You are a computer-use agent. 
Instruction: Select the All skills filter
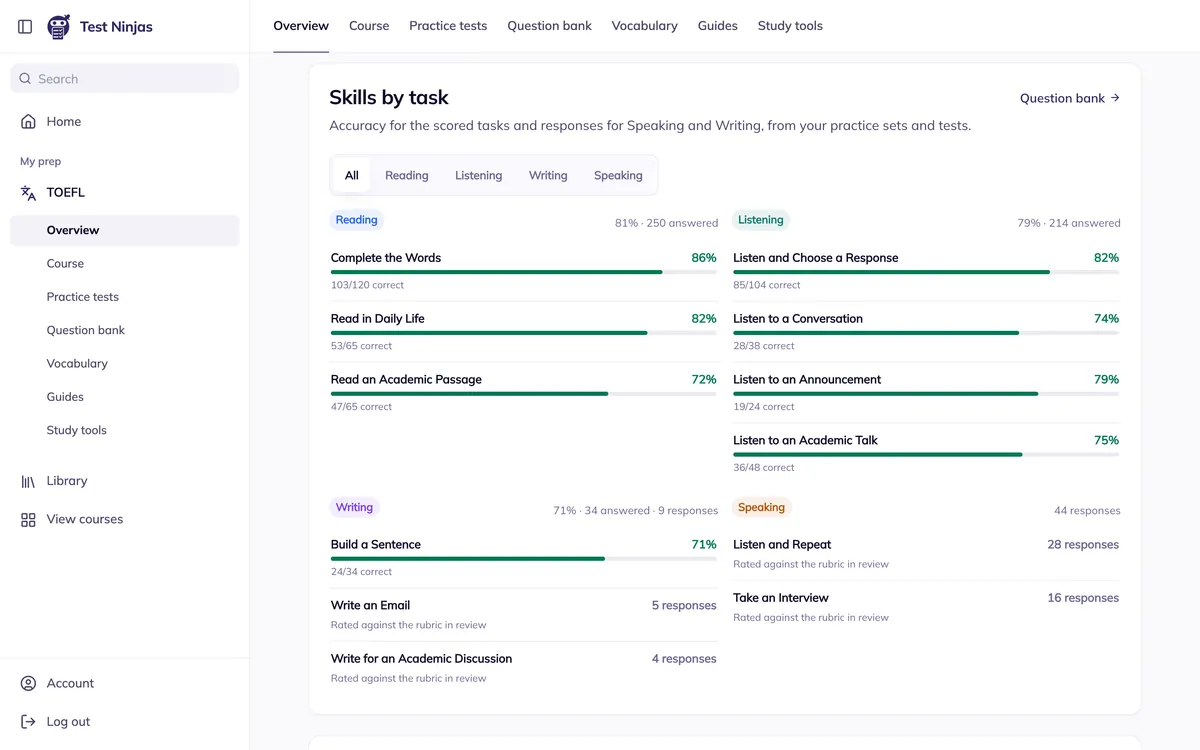coord(352,175)
